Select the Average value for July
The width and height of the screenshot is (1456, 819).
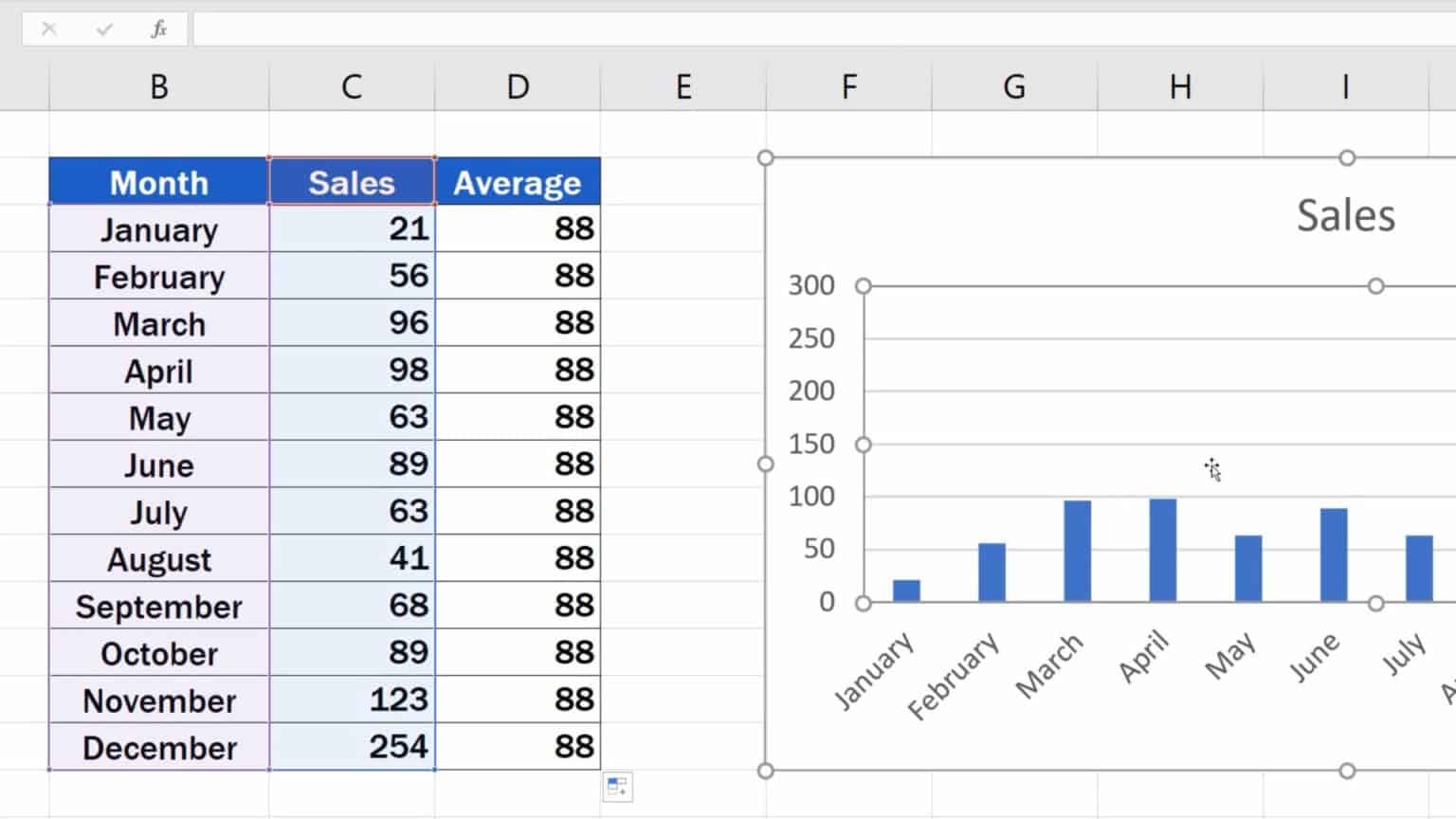point(518,511)
